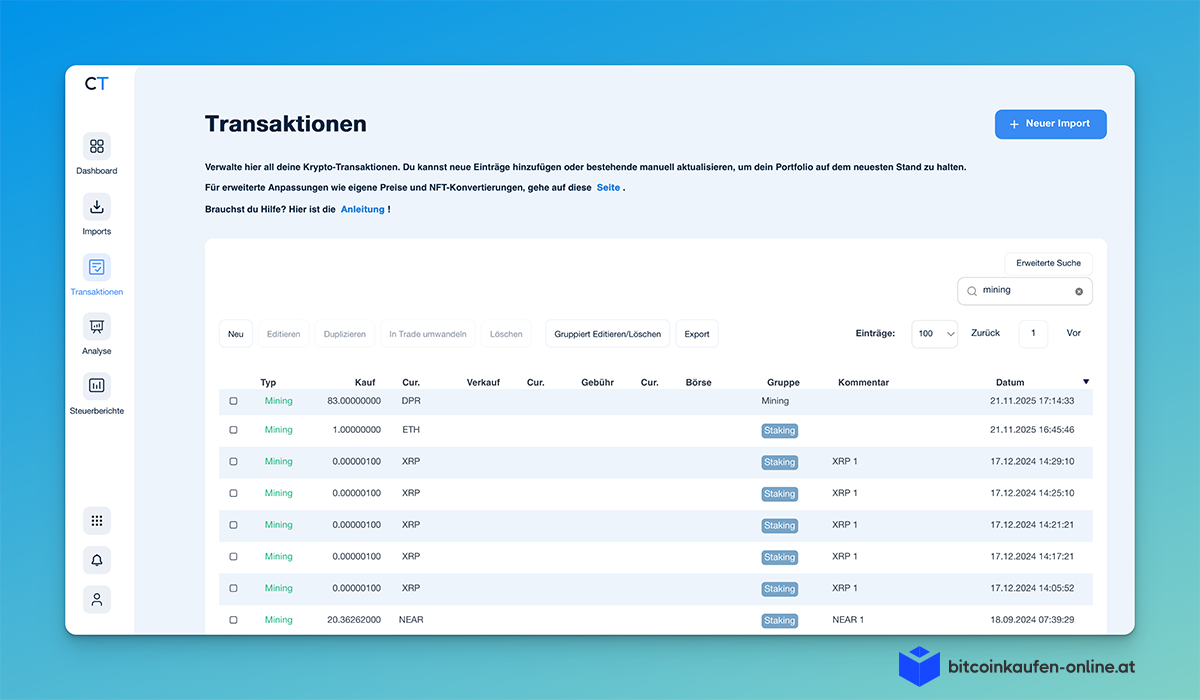Viewport: 1200px width, 700px height.
Task: Sort by the Kommentar column header
Action: pos(863,382)
